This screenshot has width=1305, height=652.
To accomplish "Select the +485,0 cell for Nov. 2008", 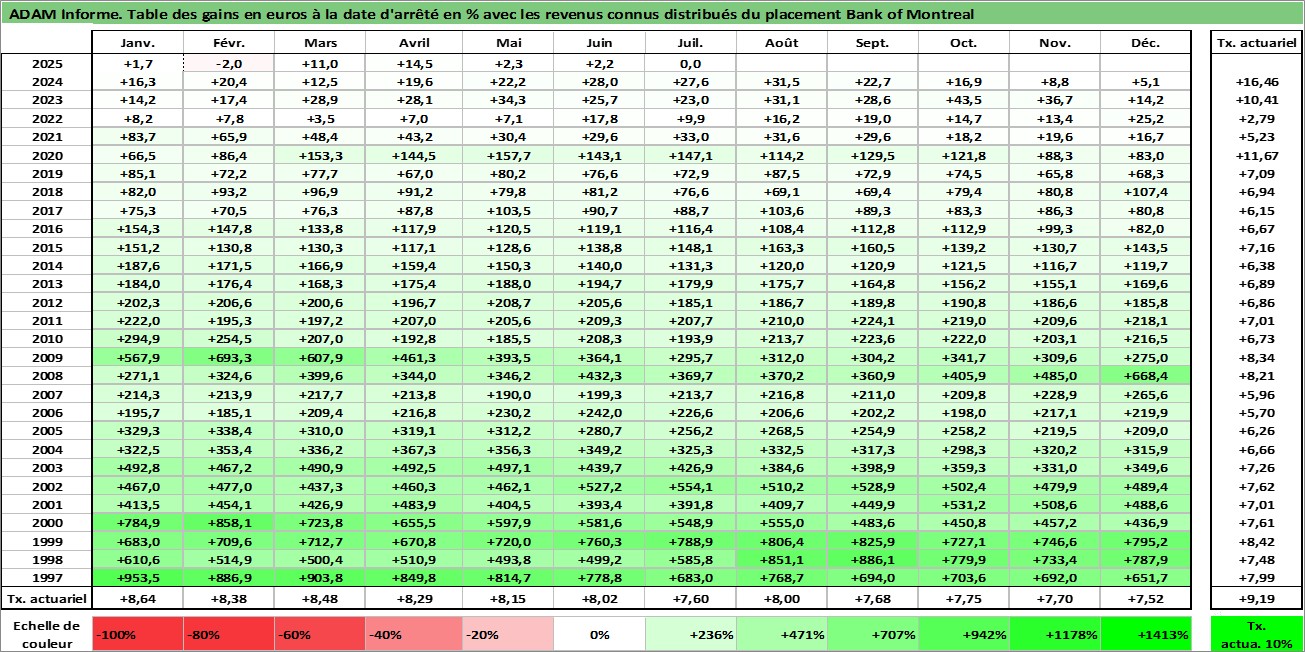I will pyautogui.click(x=1055, y=376).
